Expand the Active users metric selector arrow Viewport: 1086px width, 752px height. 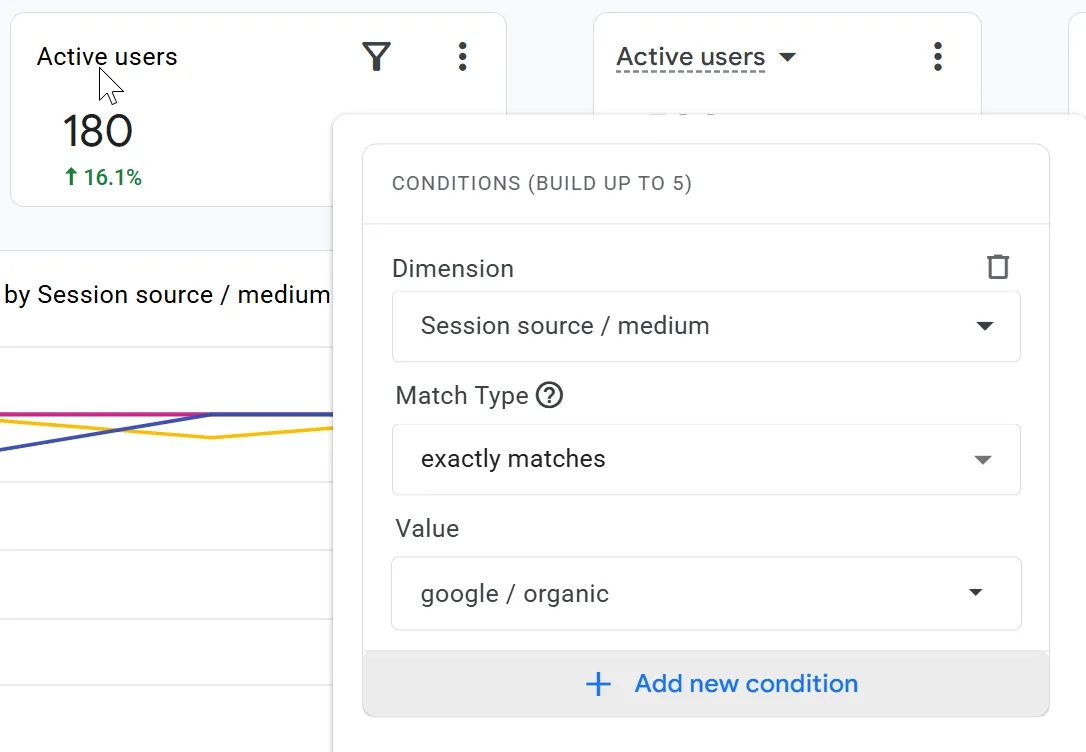click(x=787, y=56)
